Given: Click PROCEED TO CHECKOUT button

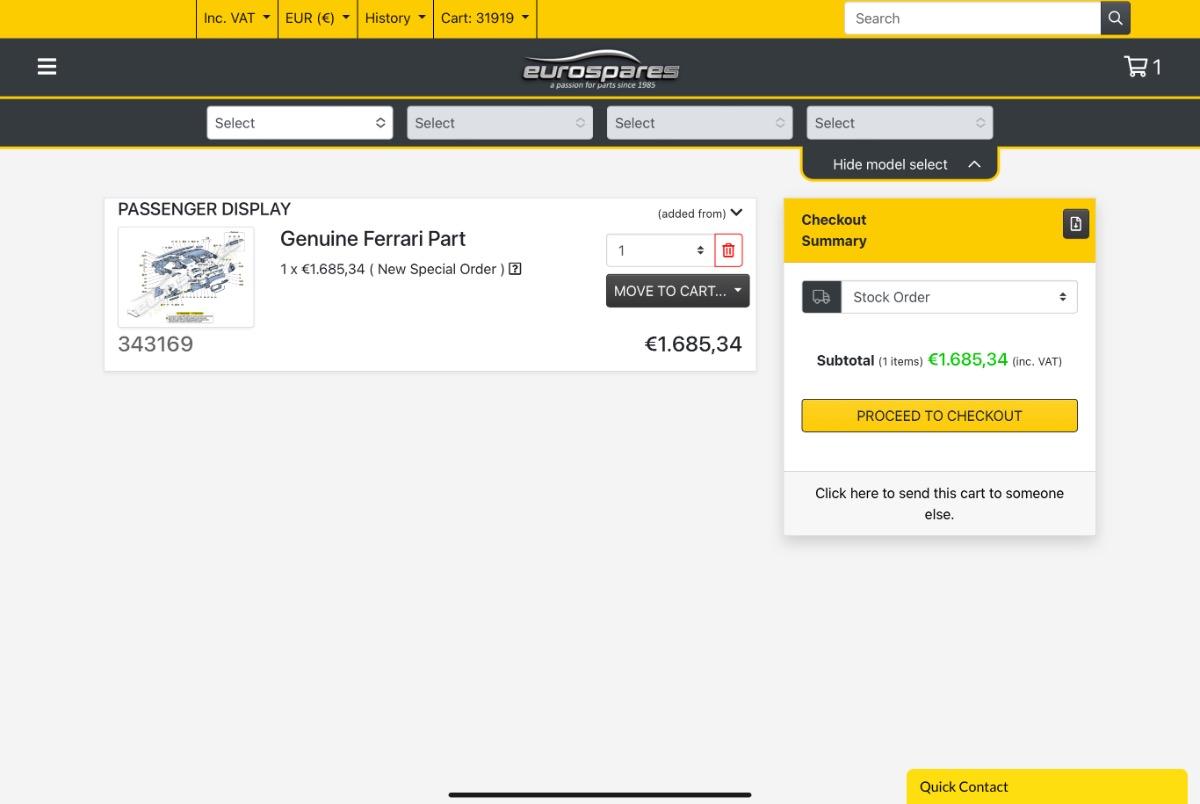Looking at the screenshot, I should point(939,416).
